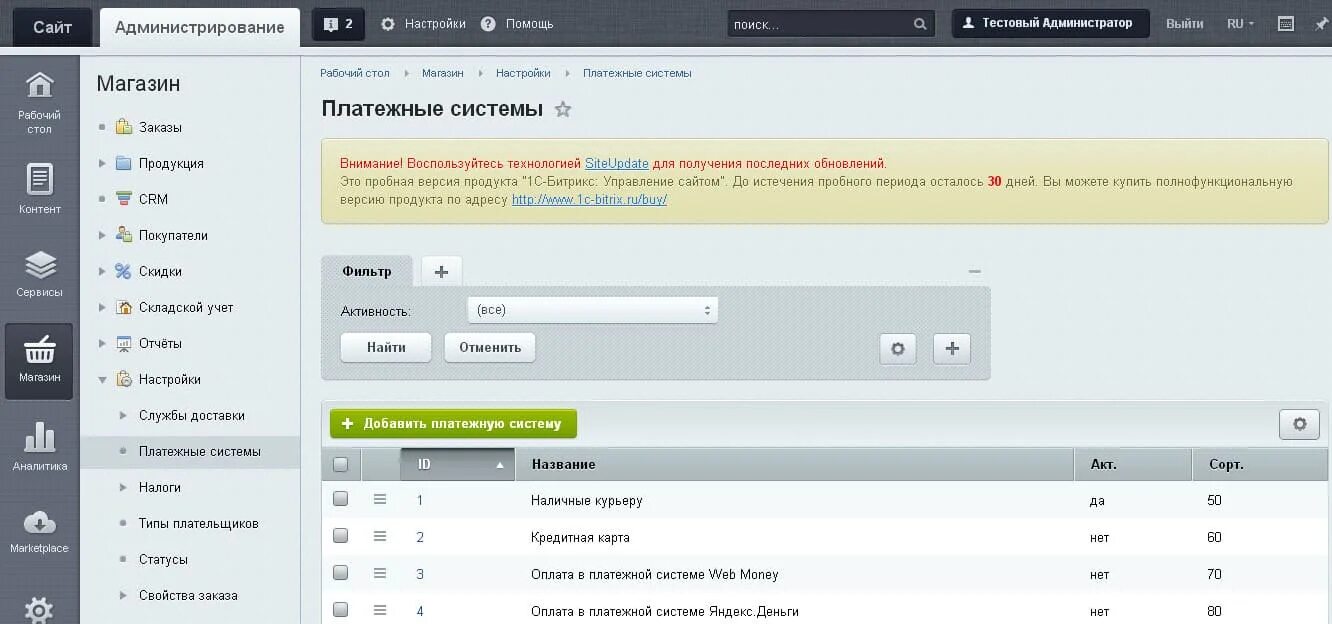Collapse the Настройки tree node

point(102,379)
